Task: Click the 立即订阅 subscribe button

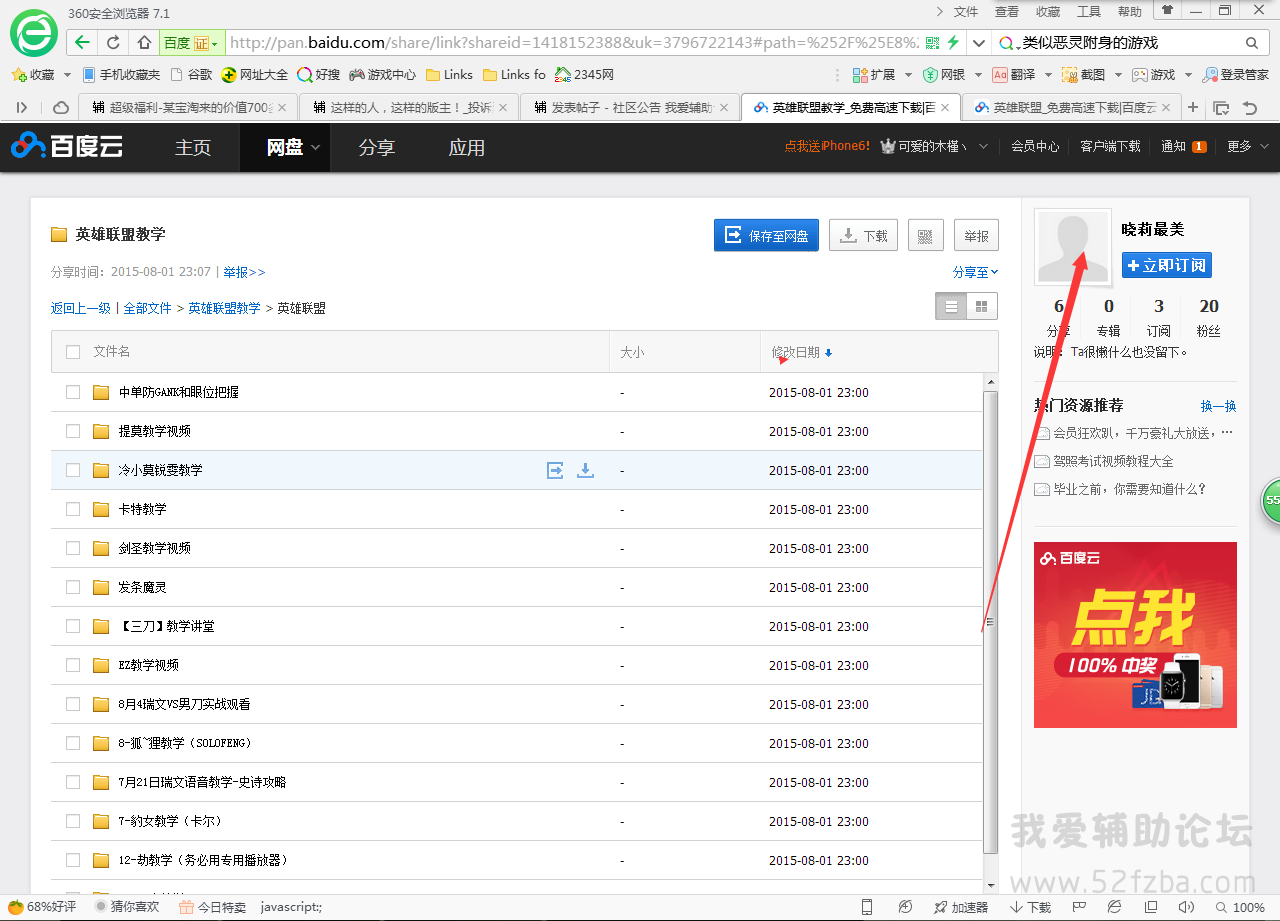Action: click(x=1167, y=265)
